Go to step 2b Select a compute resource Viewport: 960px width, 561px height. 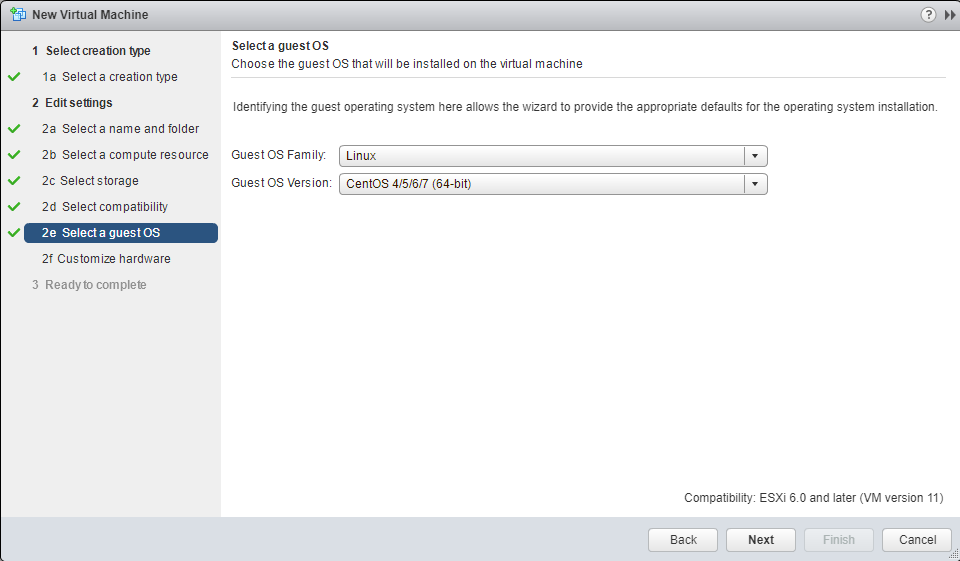point(125,154)
